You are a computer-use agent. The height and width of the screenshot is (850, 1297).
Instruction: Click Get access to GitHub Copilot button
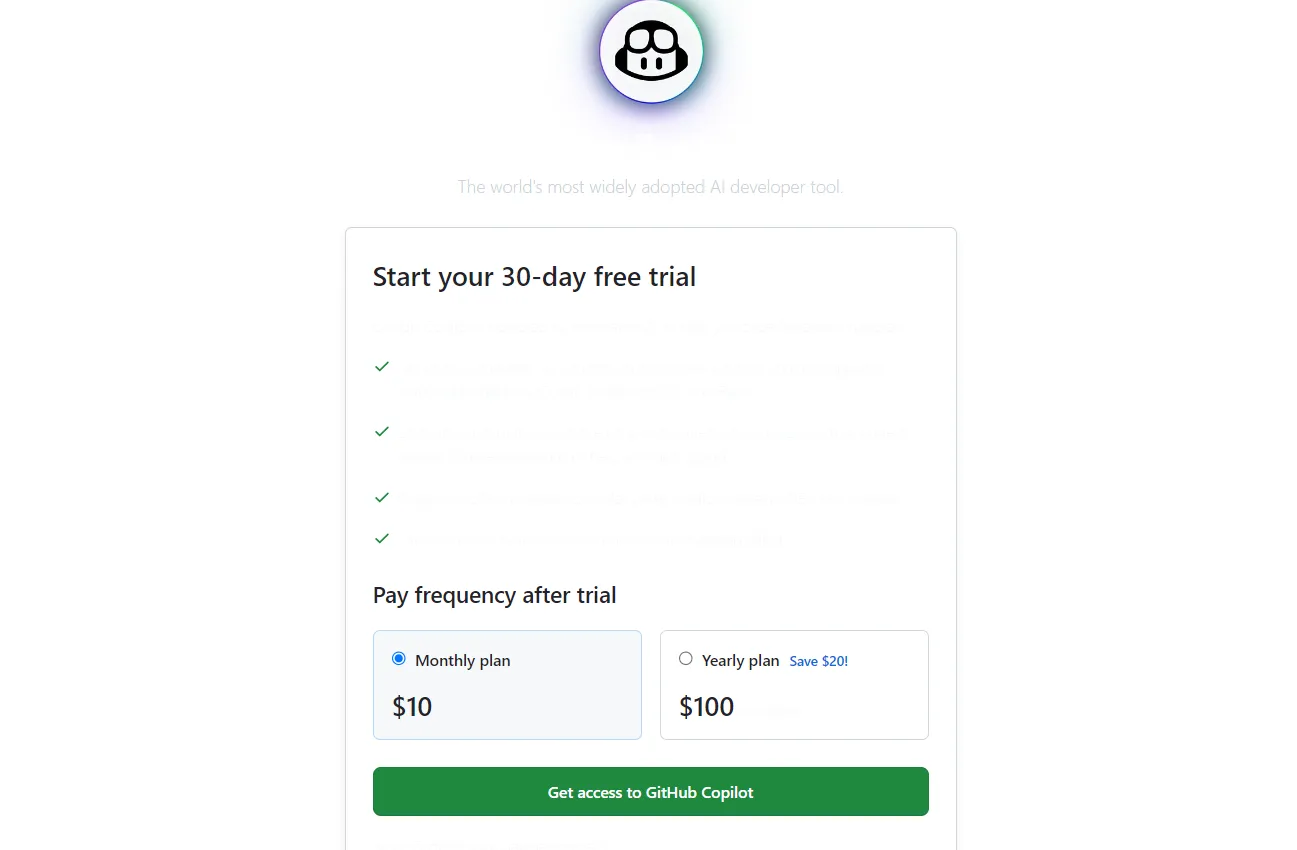[651, 792]
